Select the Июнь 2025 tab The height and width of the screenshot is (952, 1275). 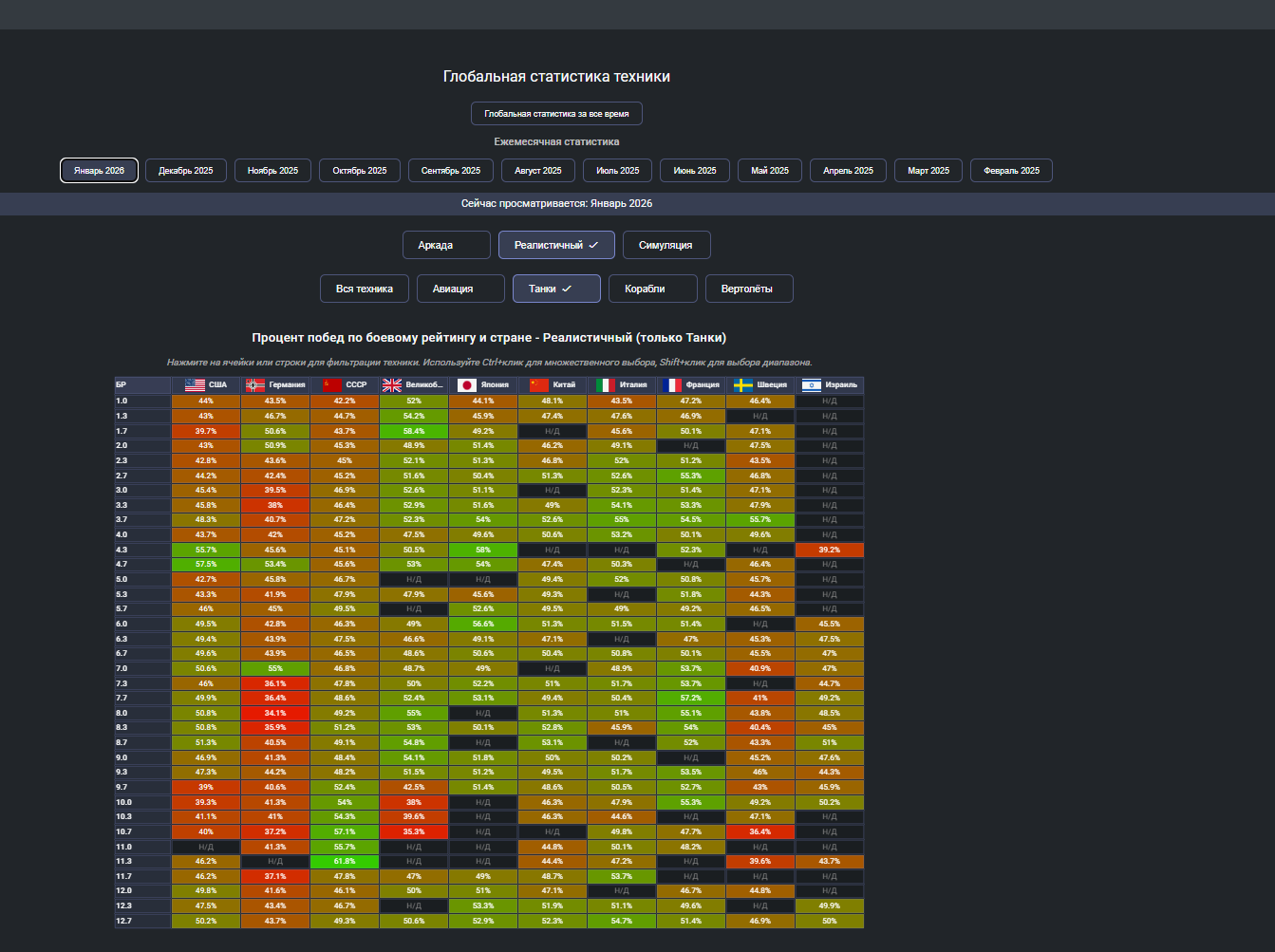695,171
